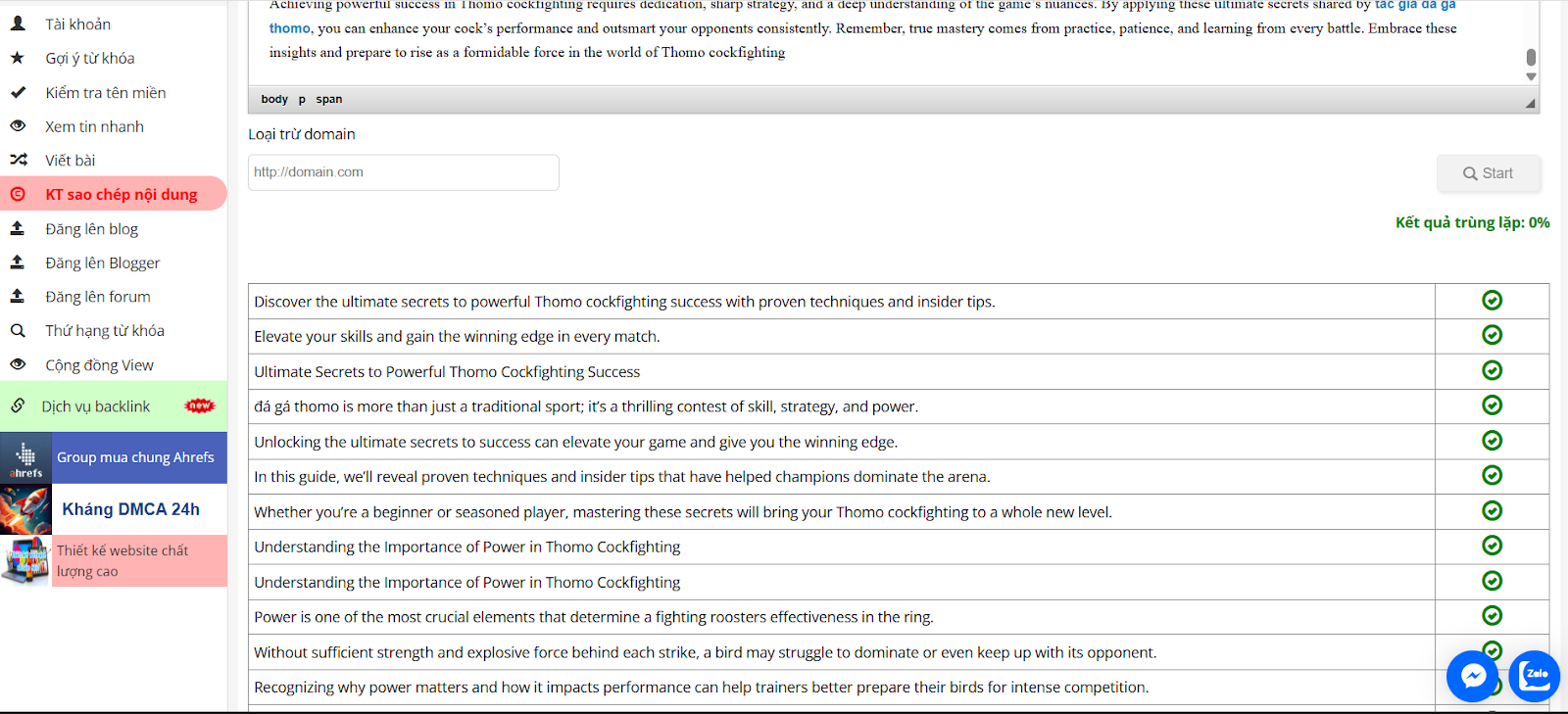
Task: Select the p element path item
Action: pos(302,99)
